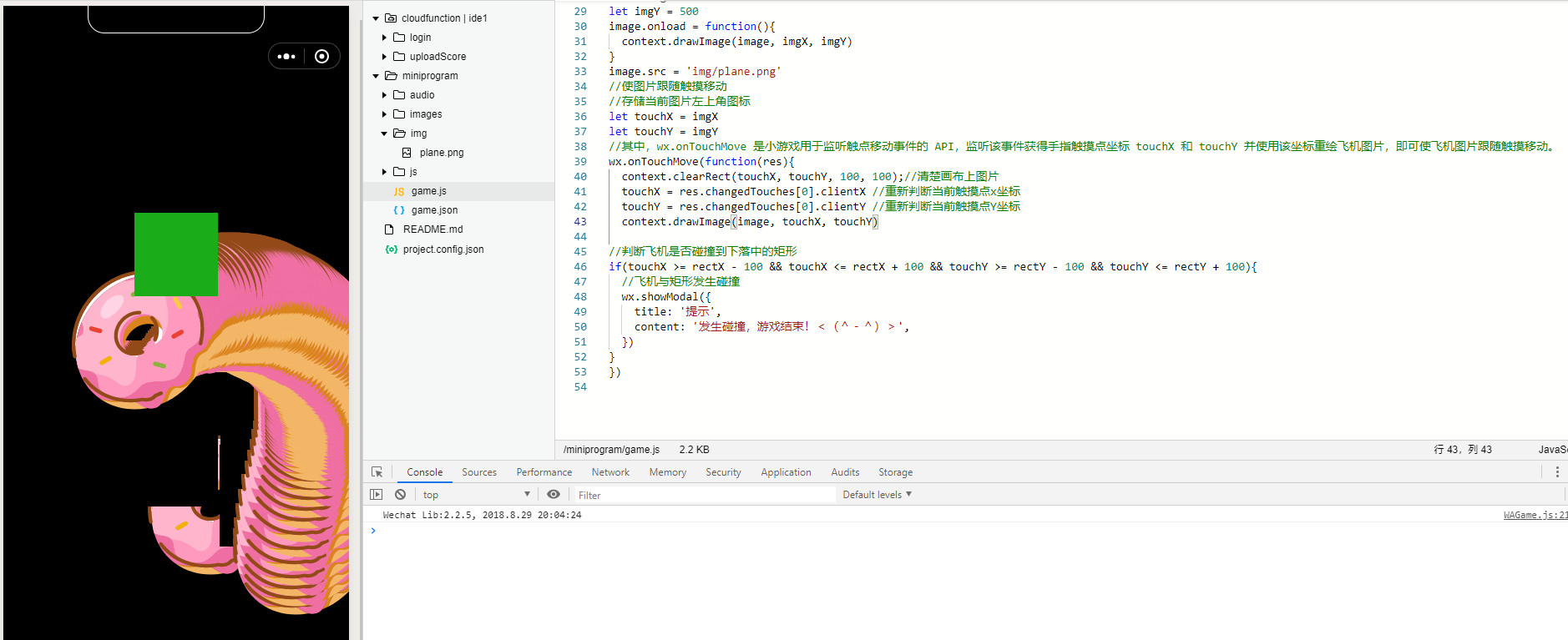The image size is (1568, 640).
Task: Open game.json in the file tree
Action: coord(434,210)
